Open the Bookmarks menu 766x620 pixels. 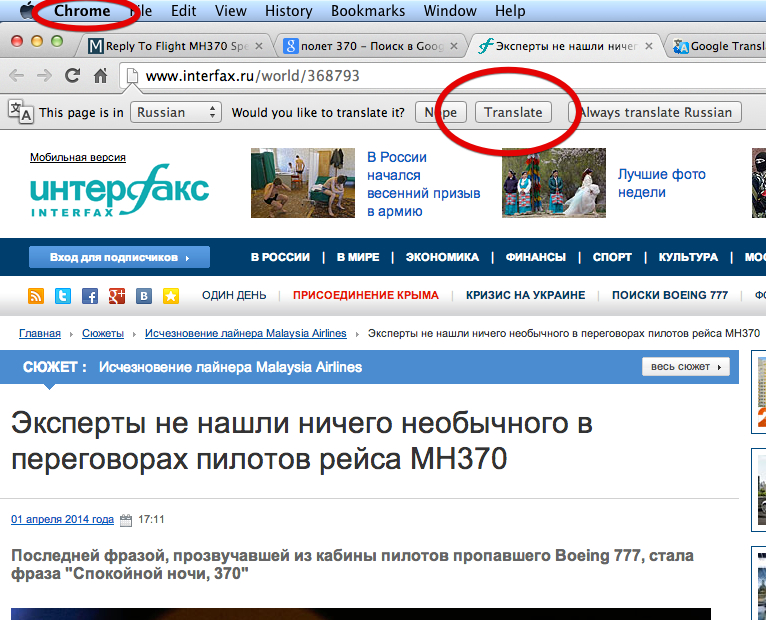point(368,11)
